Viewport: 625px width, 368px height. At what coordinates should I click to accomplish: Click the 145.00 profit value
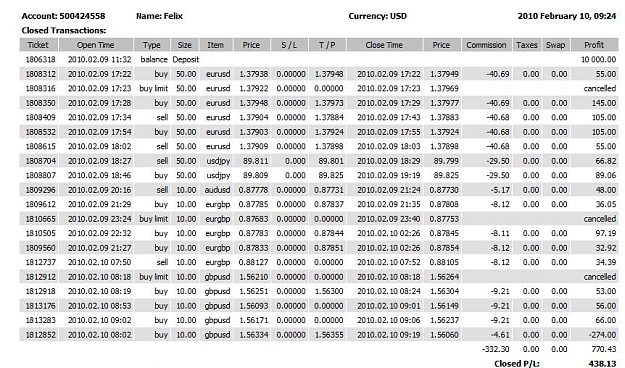604,103
